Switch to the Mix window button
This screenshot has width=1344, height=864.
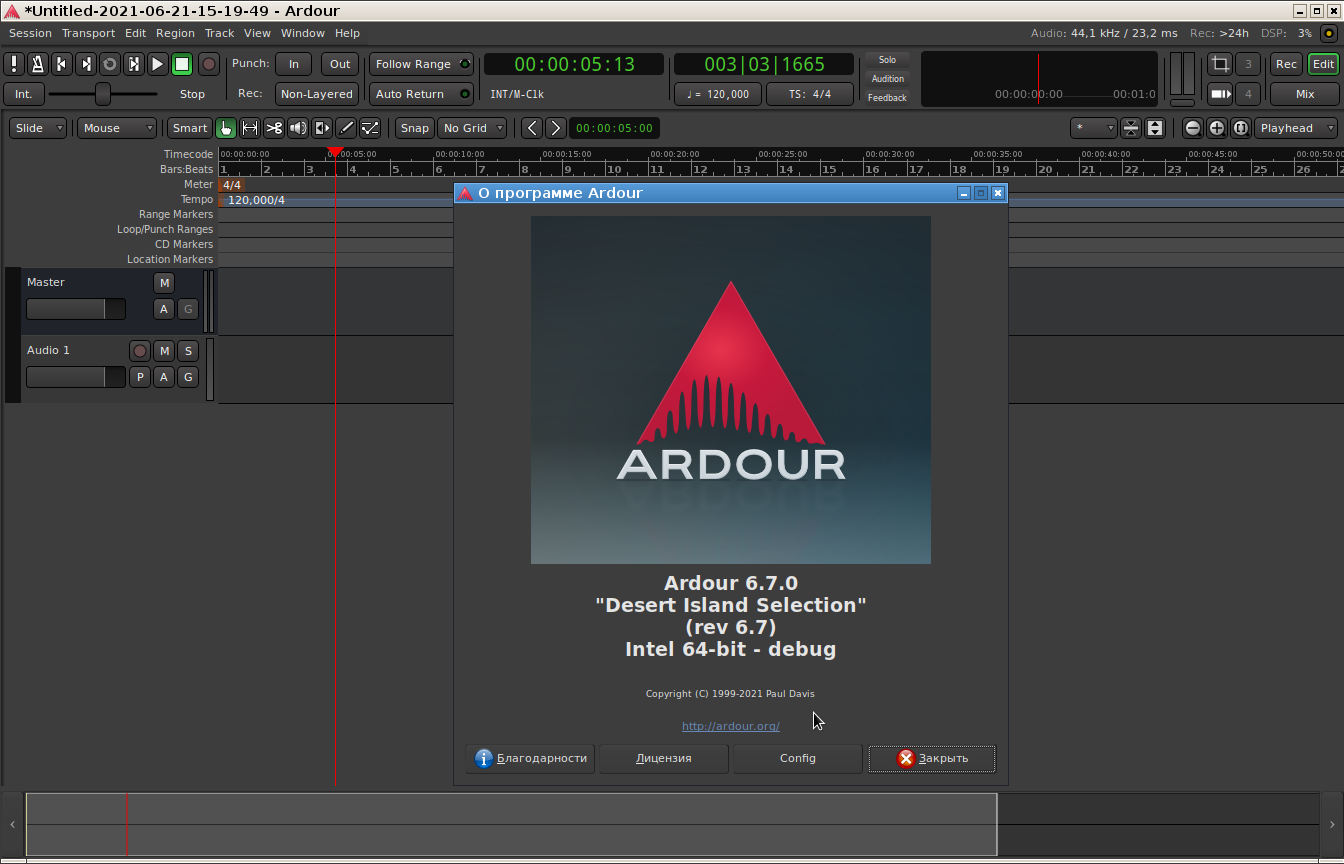(1305, 94)
